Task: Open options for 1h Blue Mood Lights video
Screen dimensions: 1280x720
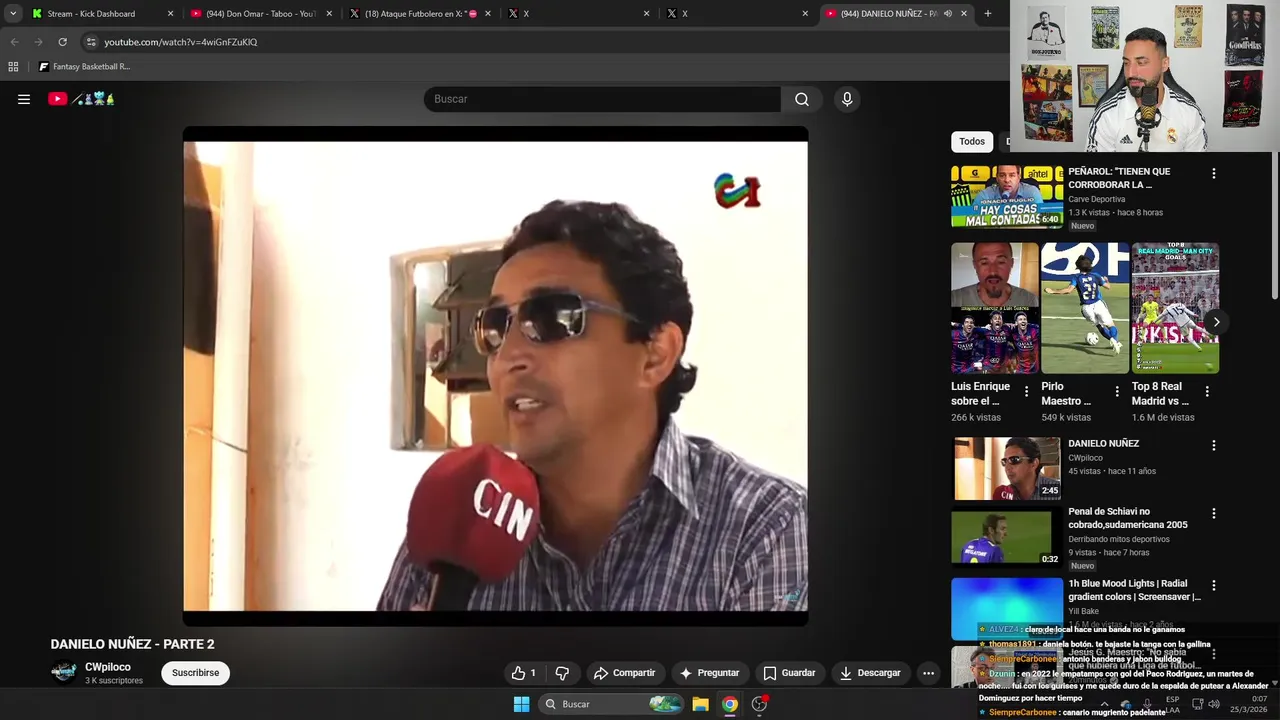Action: click(1214, 585)
